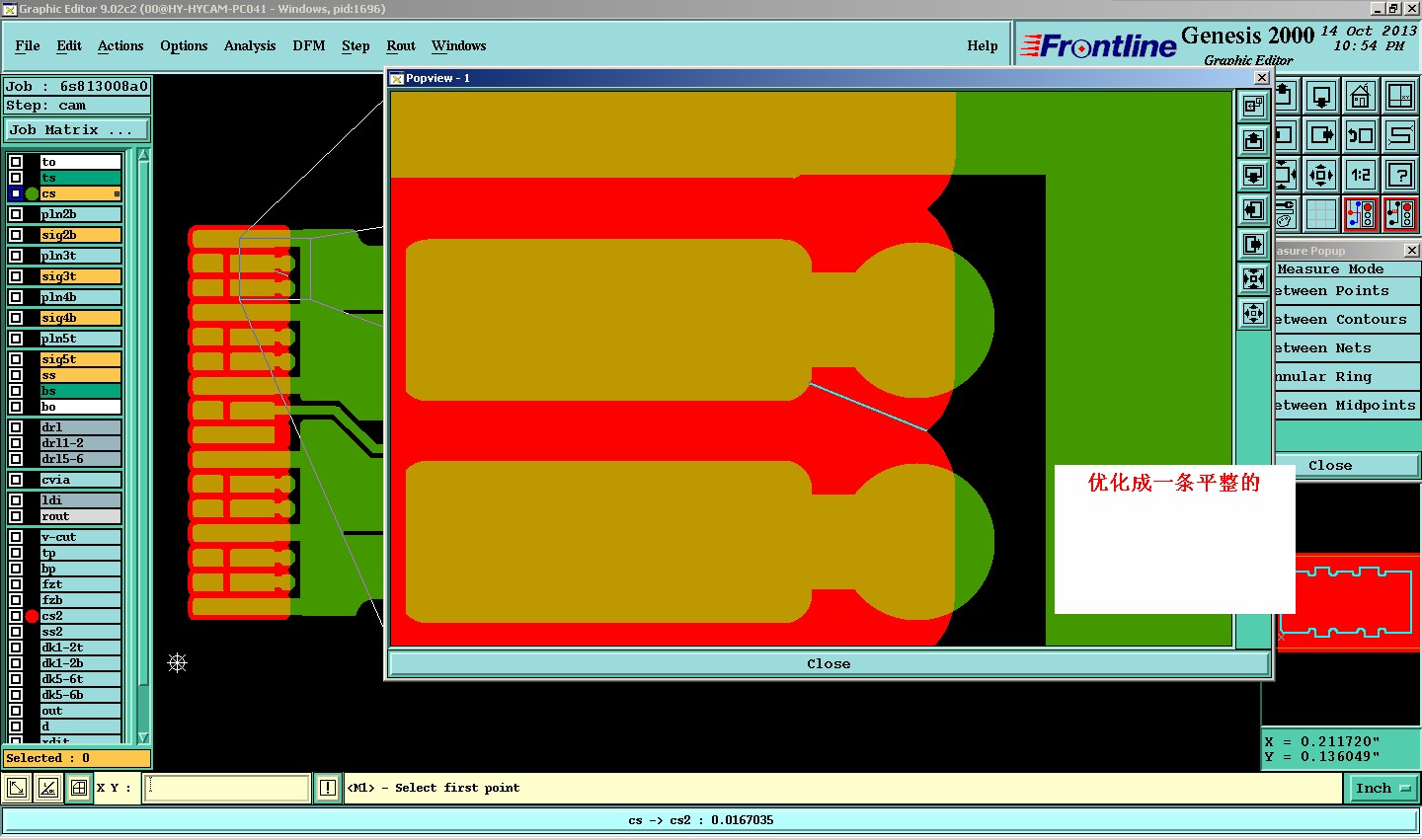The height and width of the screenshot is (840, 1422).
Task: Open the DFM menu
Action: [309, 45]
